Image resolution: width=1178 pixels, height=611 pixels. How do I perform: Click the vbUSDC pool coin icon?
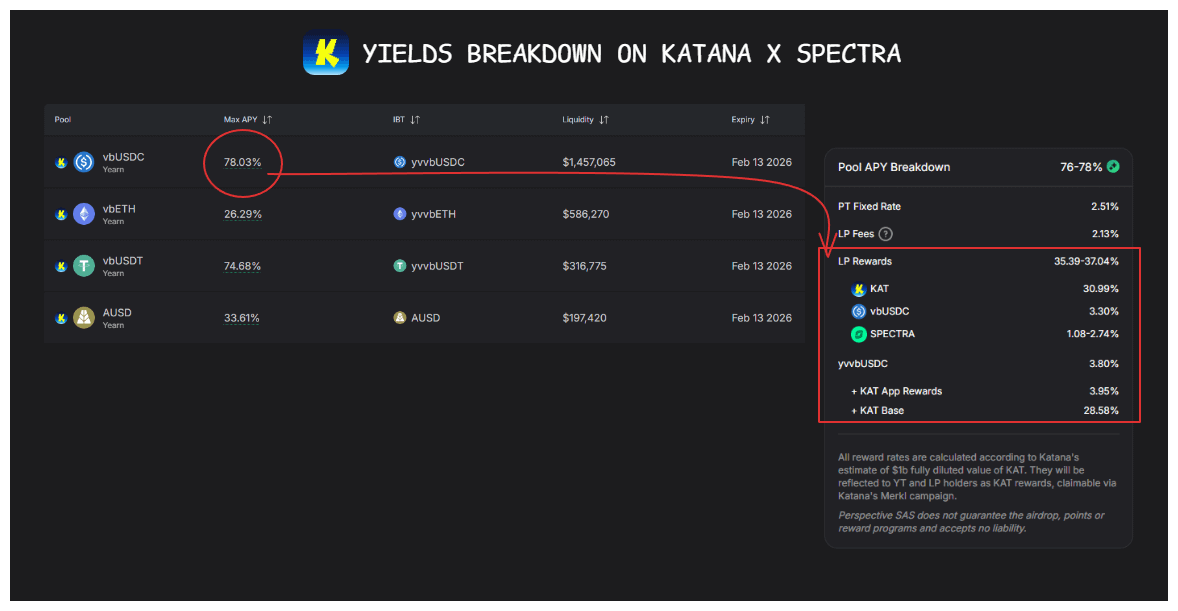83,162
